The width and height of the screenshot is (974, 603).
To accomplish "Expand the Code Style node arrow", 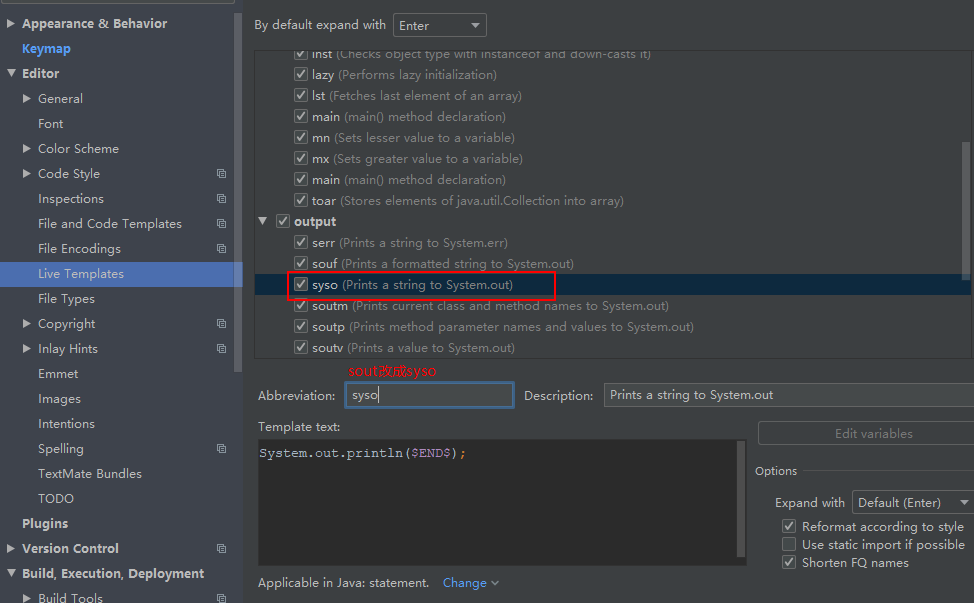I will pos(27,173).
